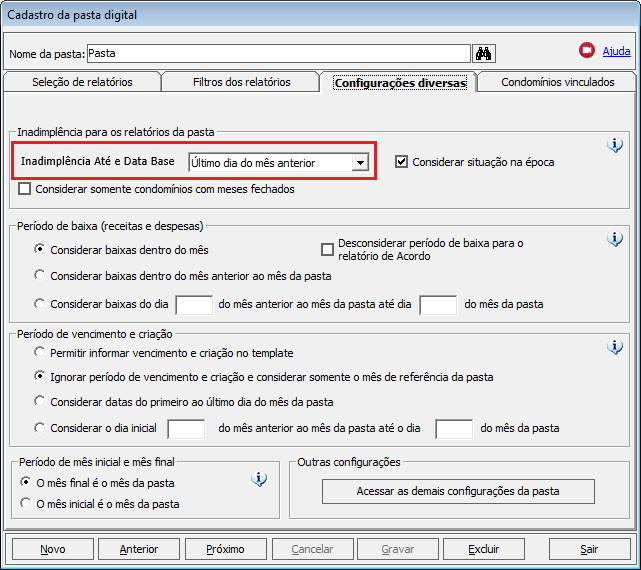641x570 pixels.
Task: Go to Próximo record
Action: (226, 549)
